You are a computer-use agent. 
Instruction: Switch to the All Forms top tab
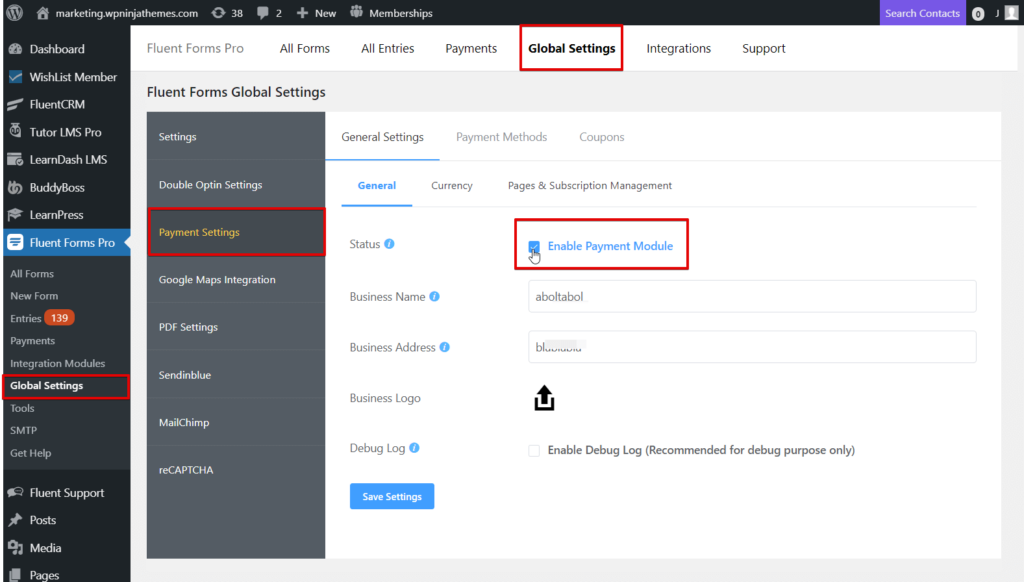click(x=305, y=48)
